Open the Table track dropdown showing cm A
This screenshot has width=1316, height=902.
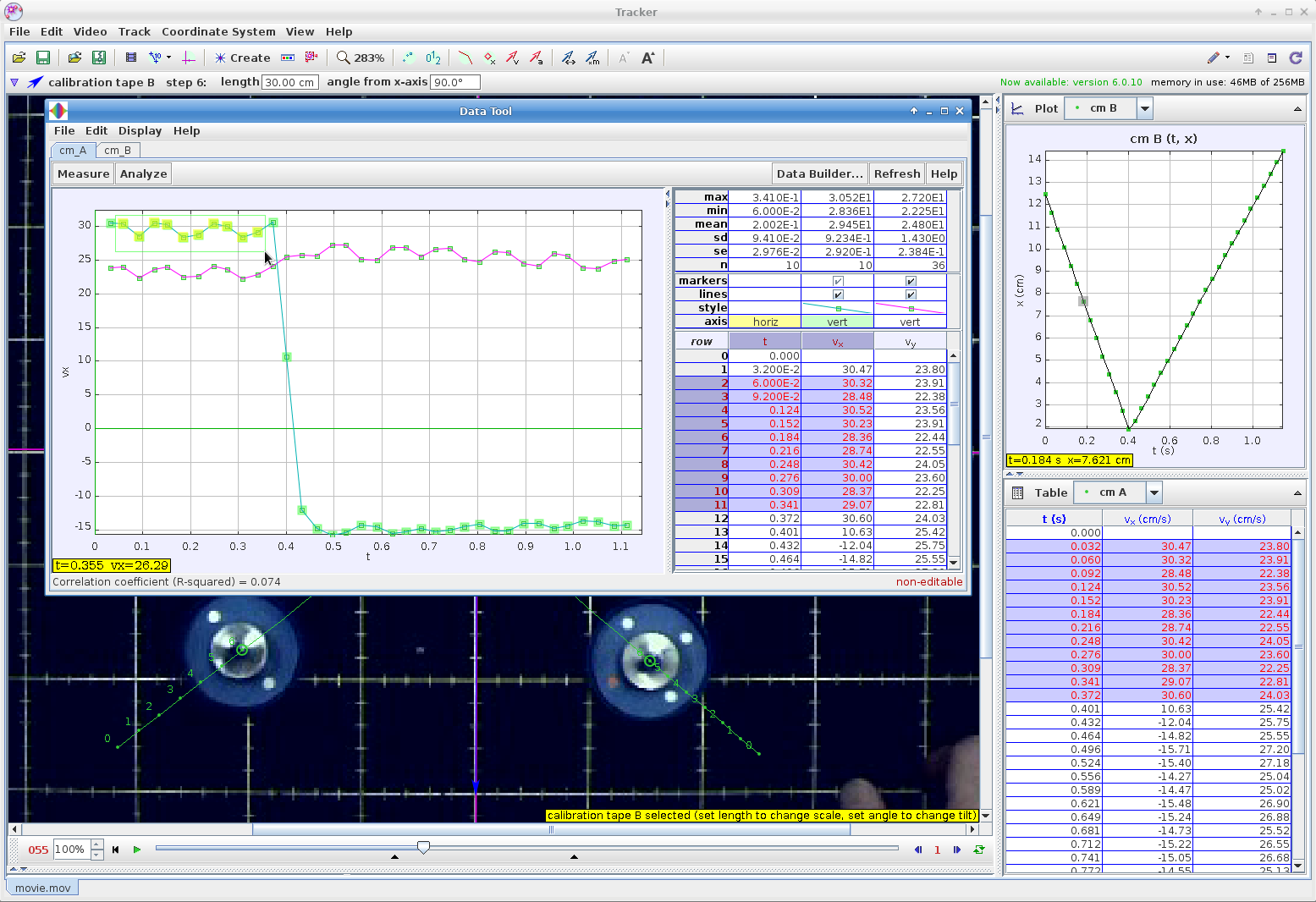[1154, 492]
